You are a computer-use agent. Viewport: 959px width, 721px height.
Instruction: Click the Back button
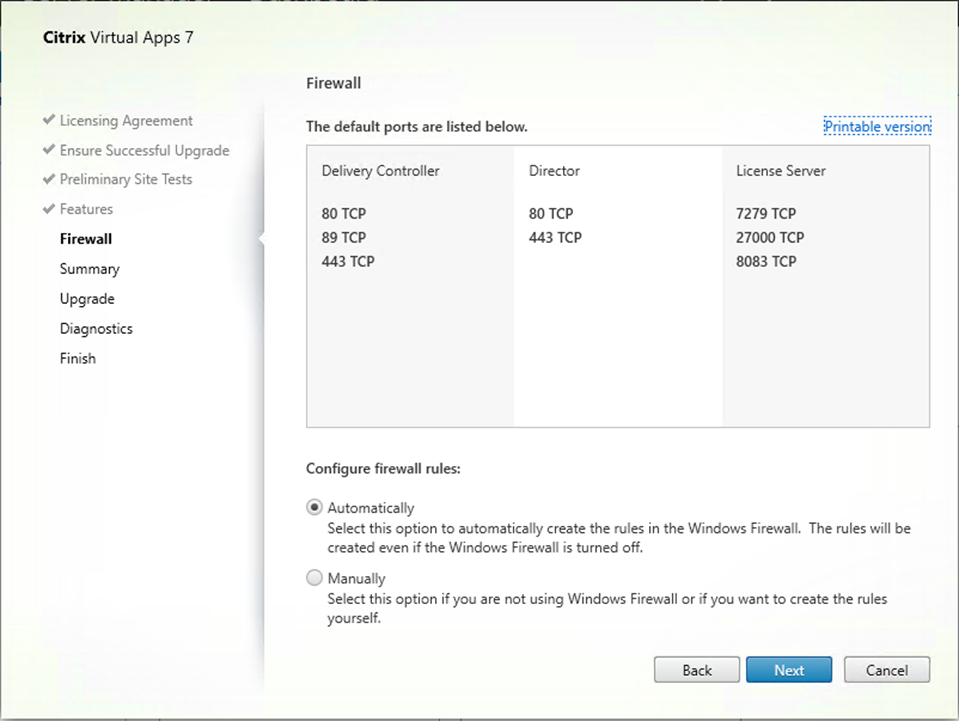[x=697, y=670]
